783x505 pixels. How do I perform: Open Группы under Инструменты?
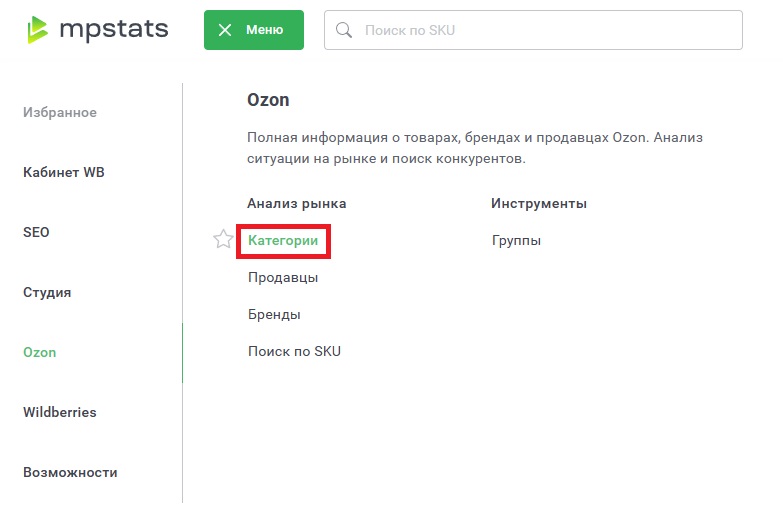[x=516, y=241]
